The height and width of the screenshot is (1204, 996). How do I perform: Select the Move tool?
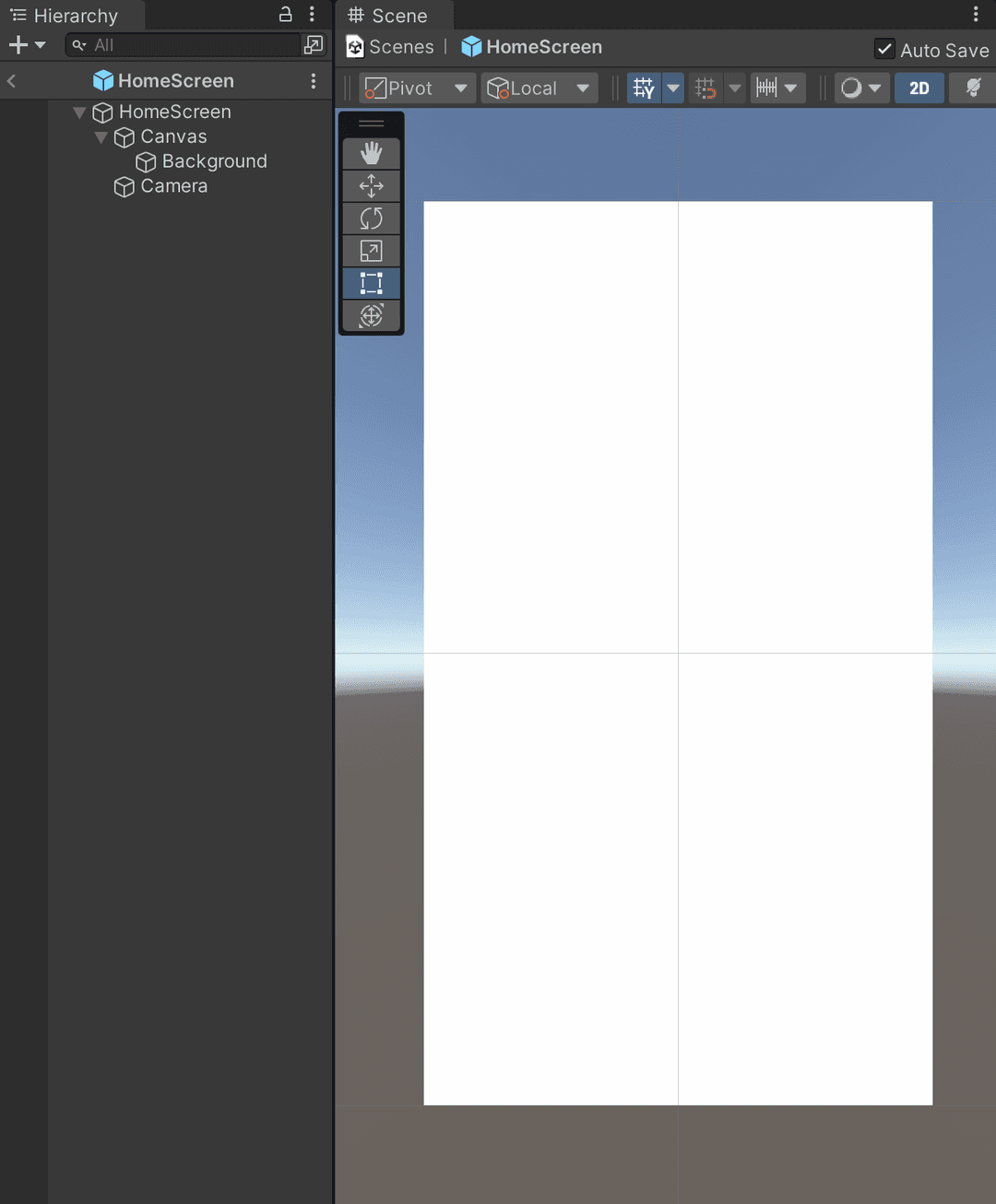pyautogui.click(x=371, y=186)
